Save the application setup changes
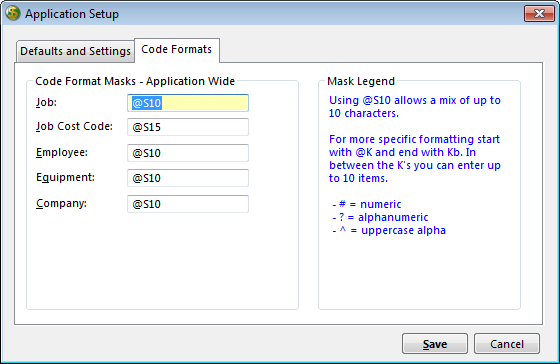 click(435, 344)
